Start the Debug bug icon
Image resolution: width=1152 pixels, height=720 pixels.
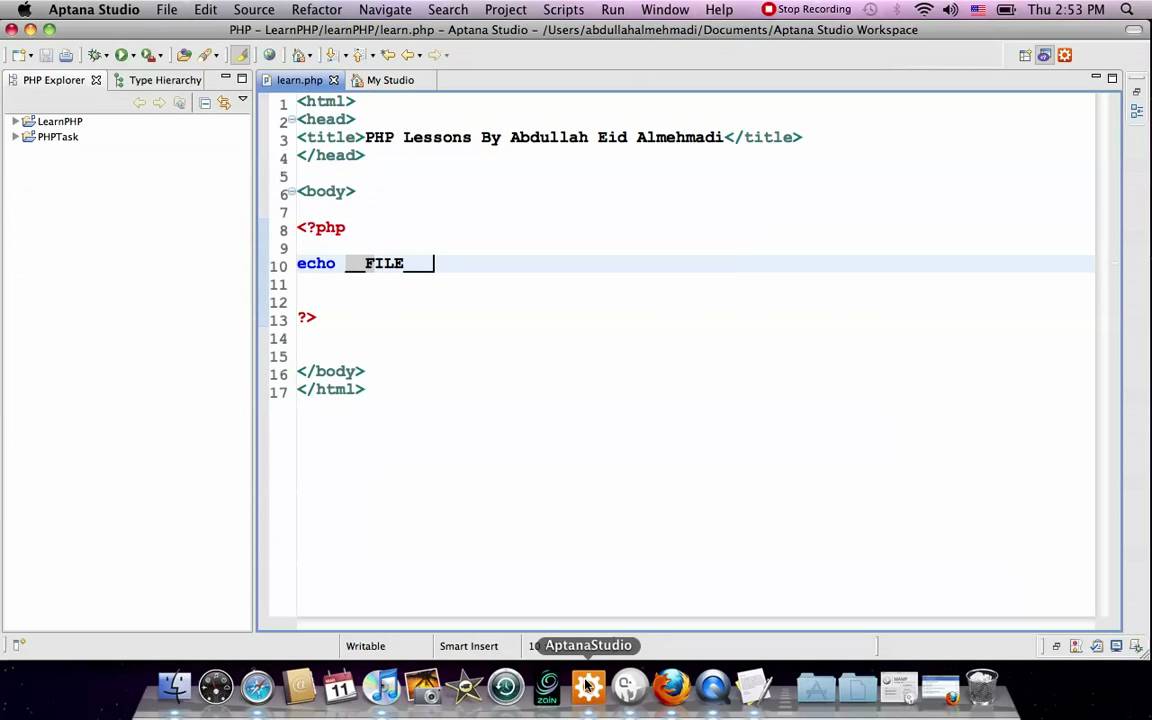click(94, 55)
